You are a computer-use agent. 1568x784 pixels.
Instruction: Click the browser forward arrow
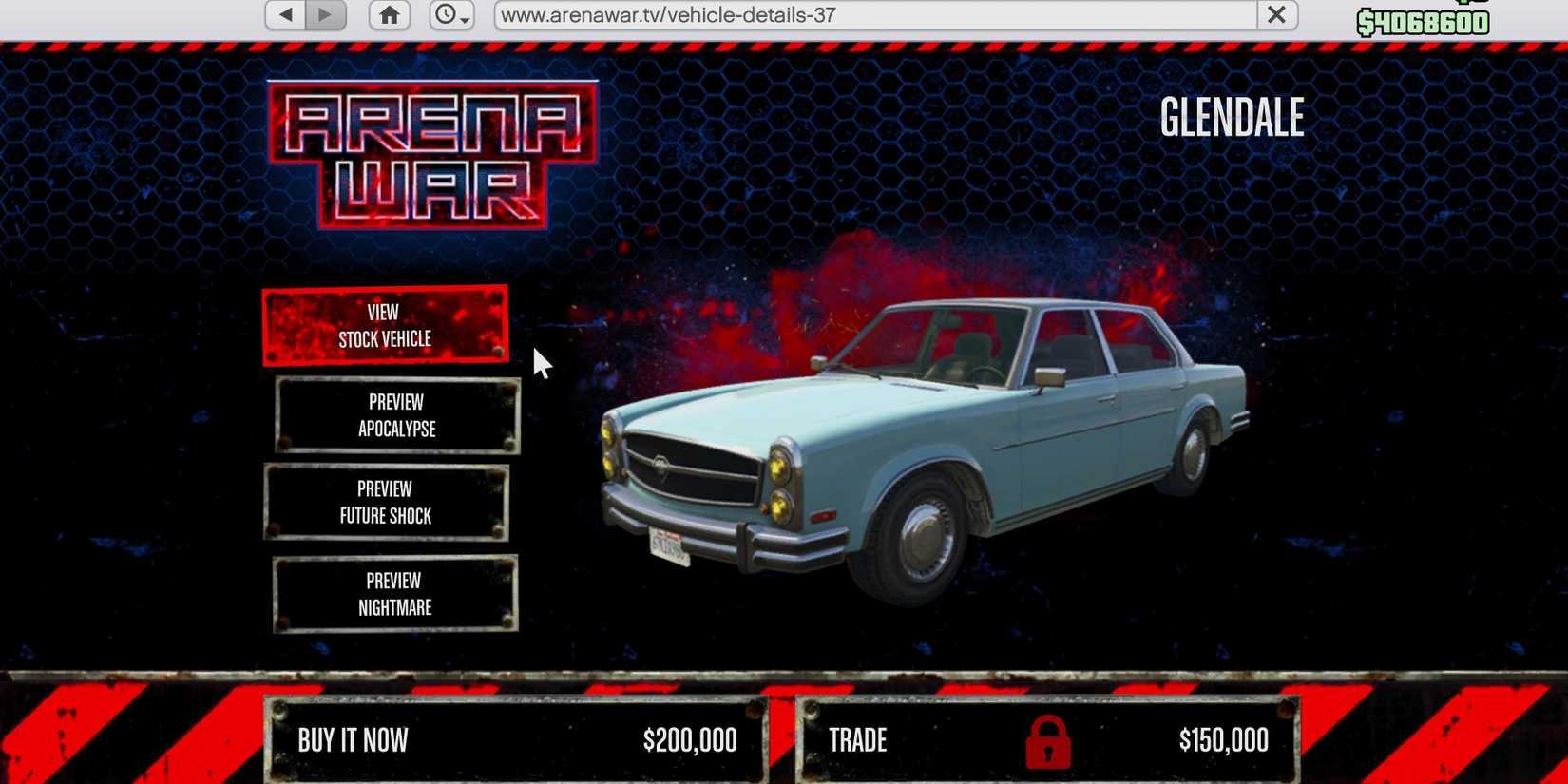(x=326, y=15)
